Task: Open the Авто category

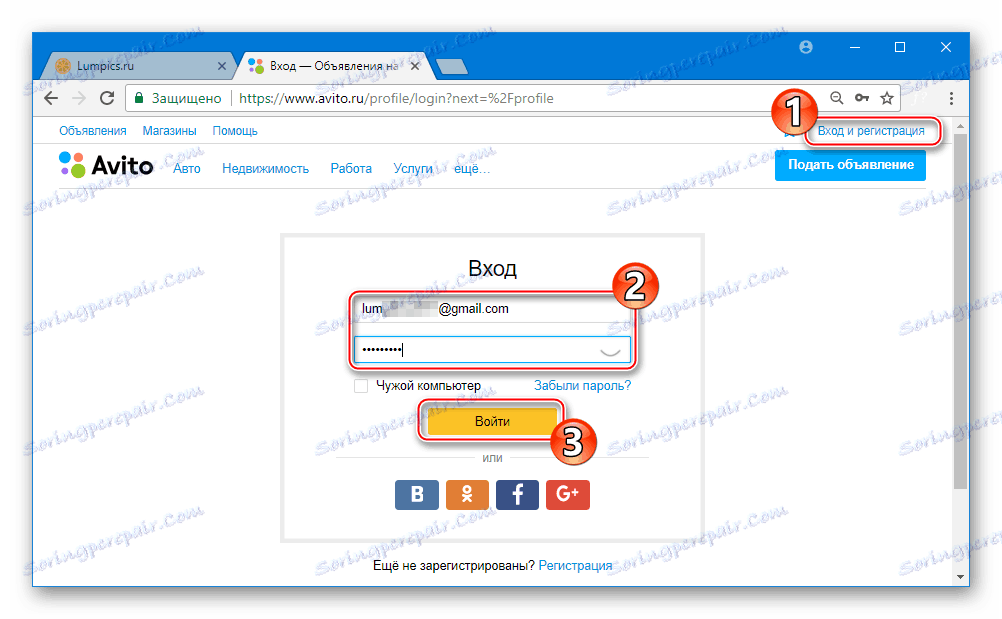Action: tap(187, 169)
